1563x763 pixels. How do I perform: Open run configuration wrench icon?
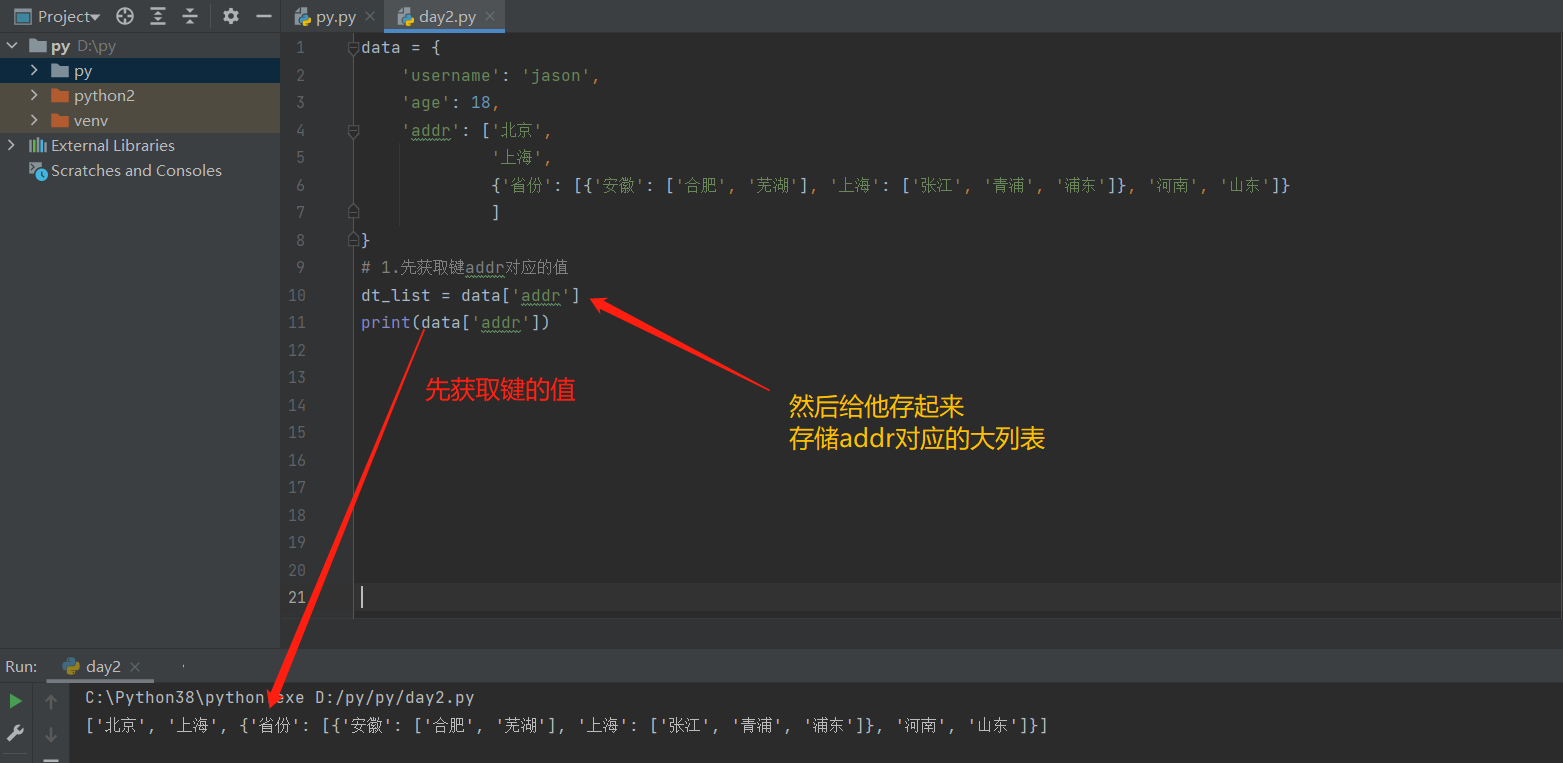16,733
